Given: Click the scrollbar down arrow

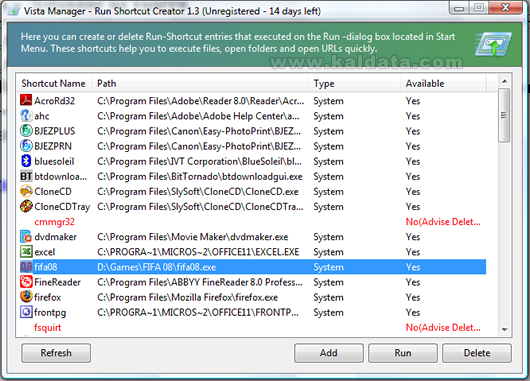Looking at the screenshot, I should pyautogui.click(x=504, y=329).
